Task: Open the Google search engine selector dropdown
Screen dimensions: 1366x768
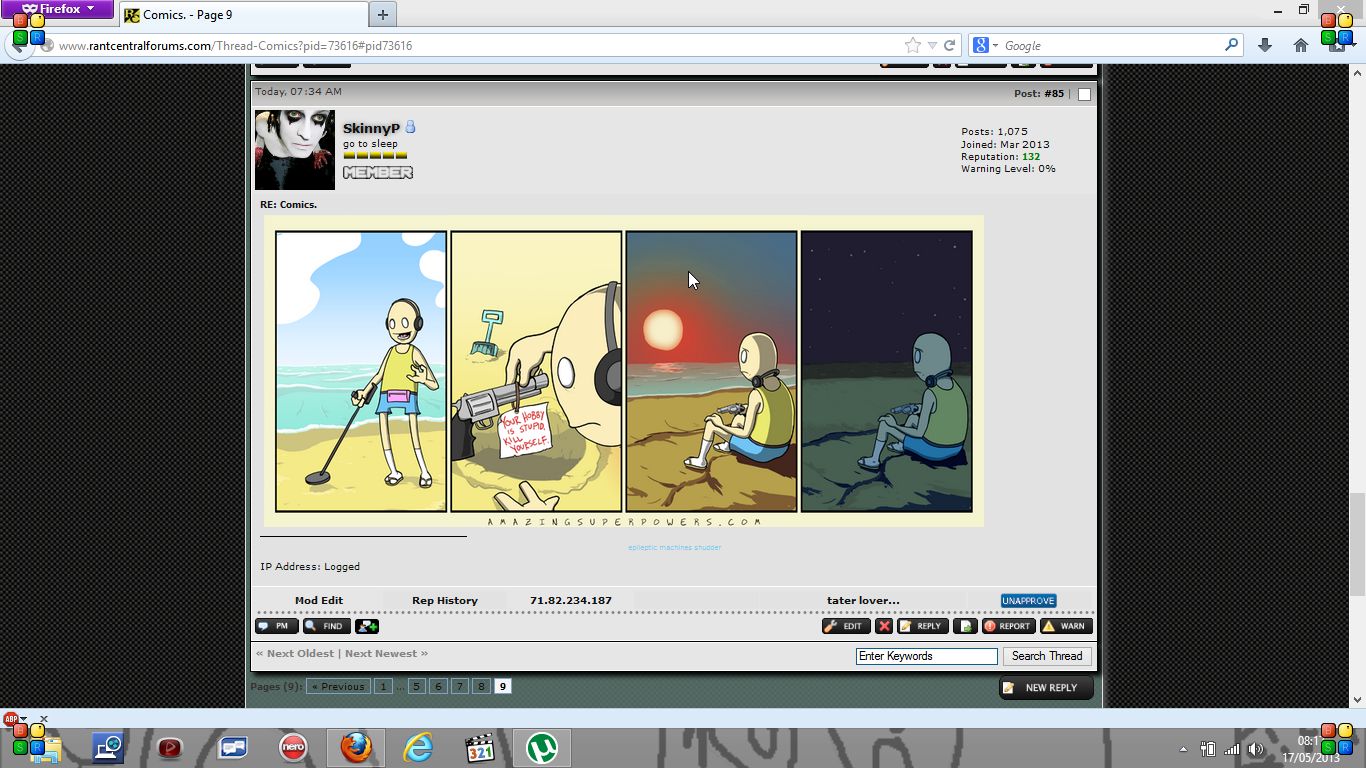Action: [x=986, y=45]
